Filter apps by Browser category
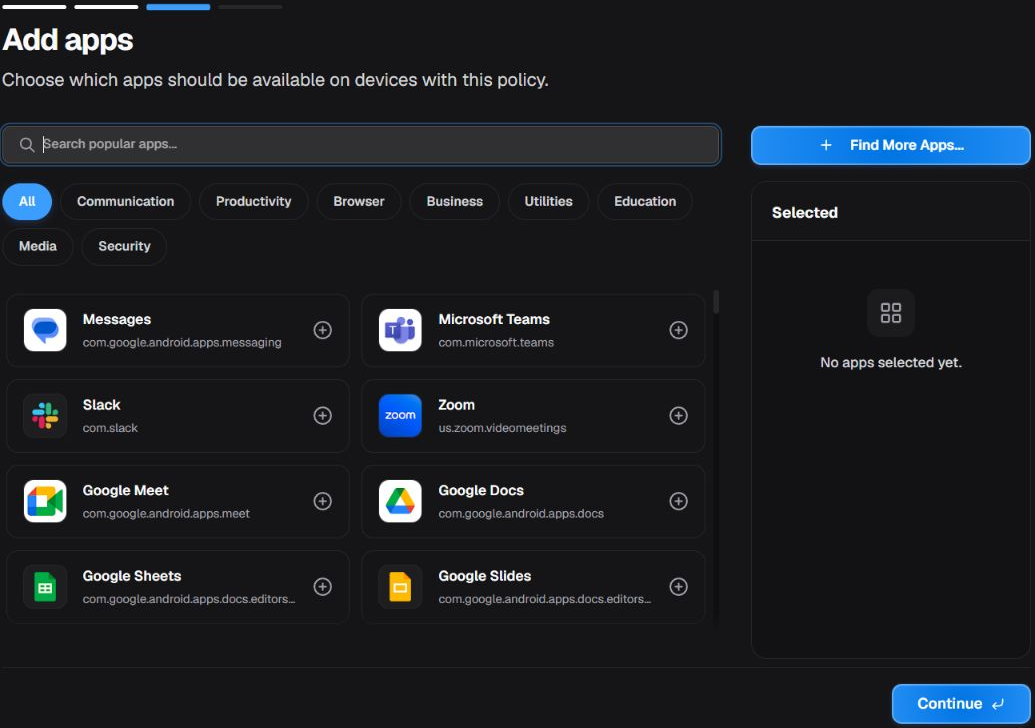 [358, 201]
